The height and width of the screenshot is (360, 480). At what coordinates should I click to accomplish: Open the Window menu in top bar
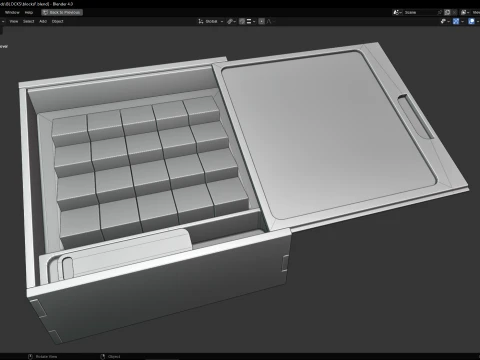point(12,12)
